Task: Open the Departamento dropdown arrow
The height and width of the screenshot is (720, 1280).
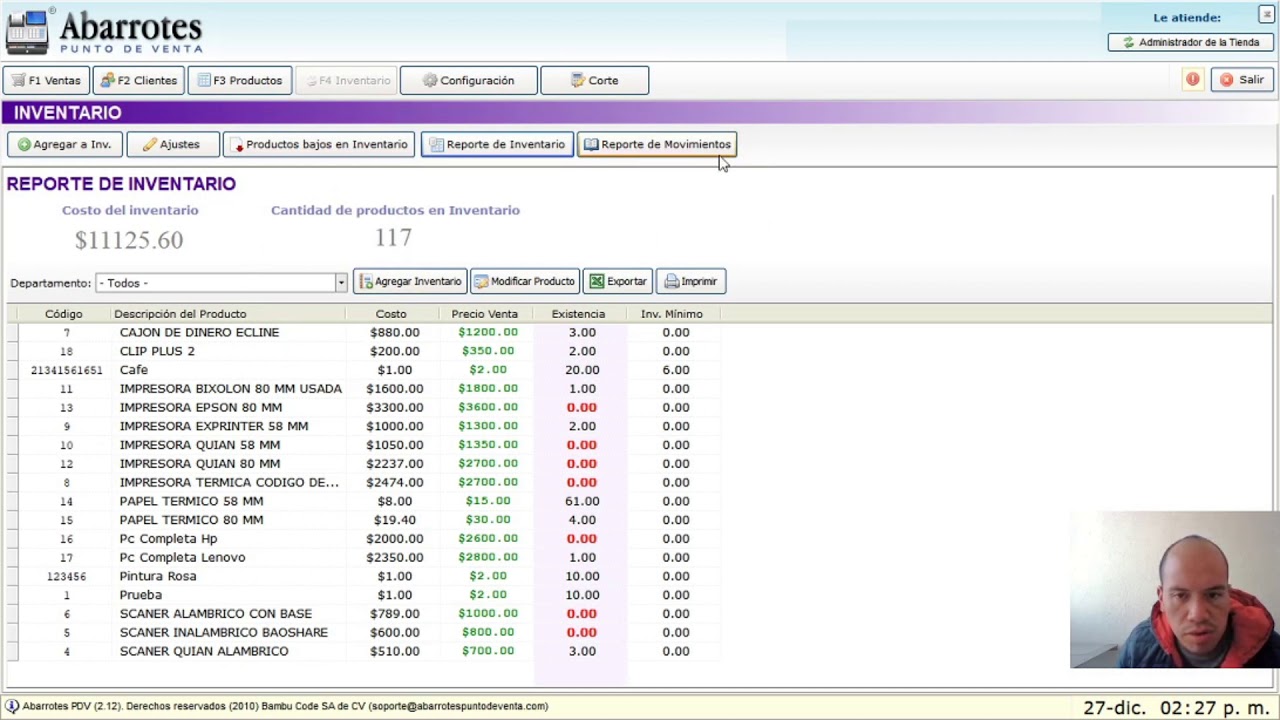Action: [x=340, y=283]
